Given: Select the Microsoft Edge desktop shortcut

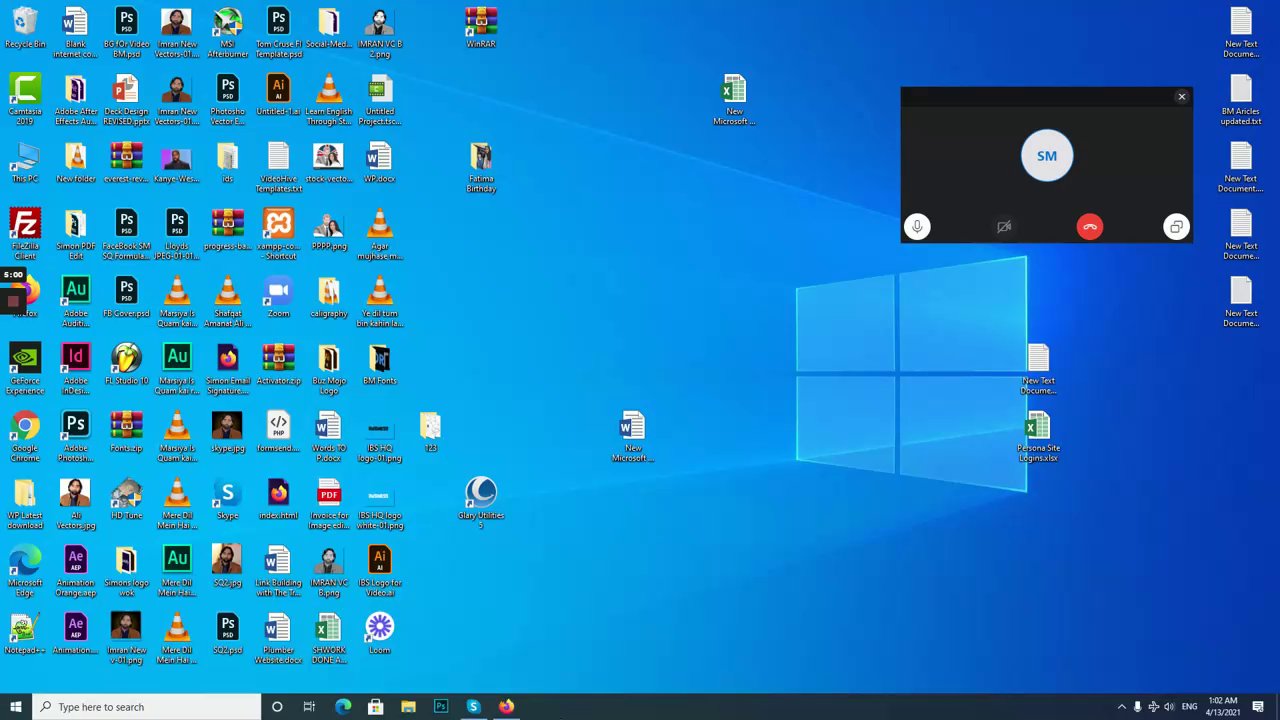Looking at the screenshot, I should click(25, 572).
